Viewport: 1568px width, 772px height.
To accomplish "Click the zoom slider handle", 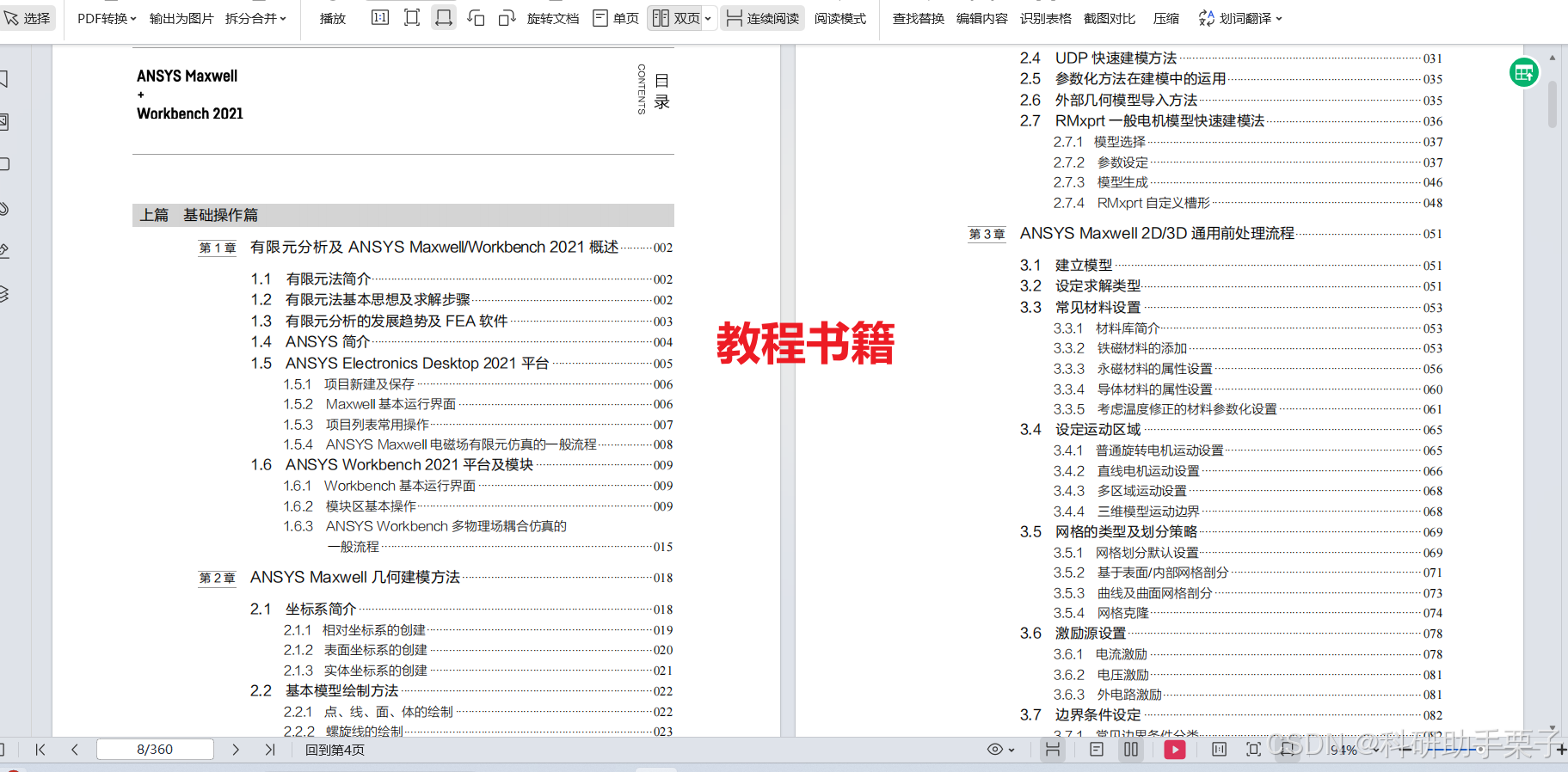I will (1479, 750).
